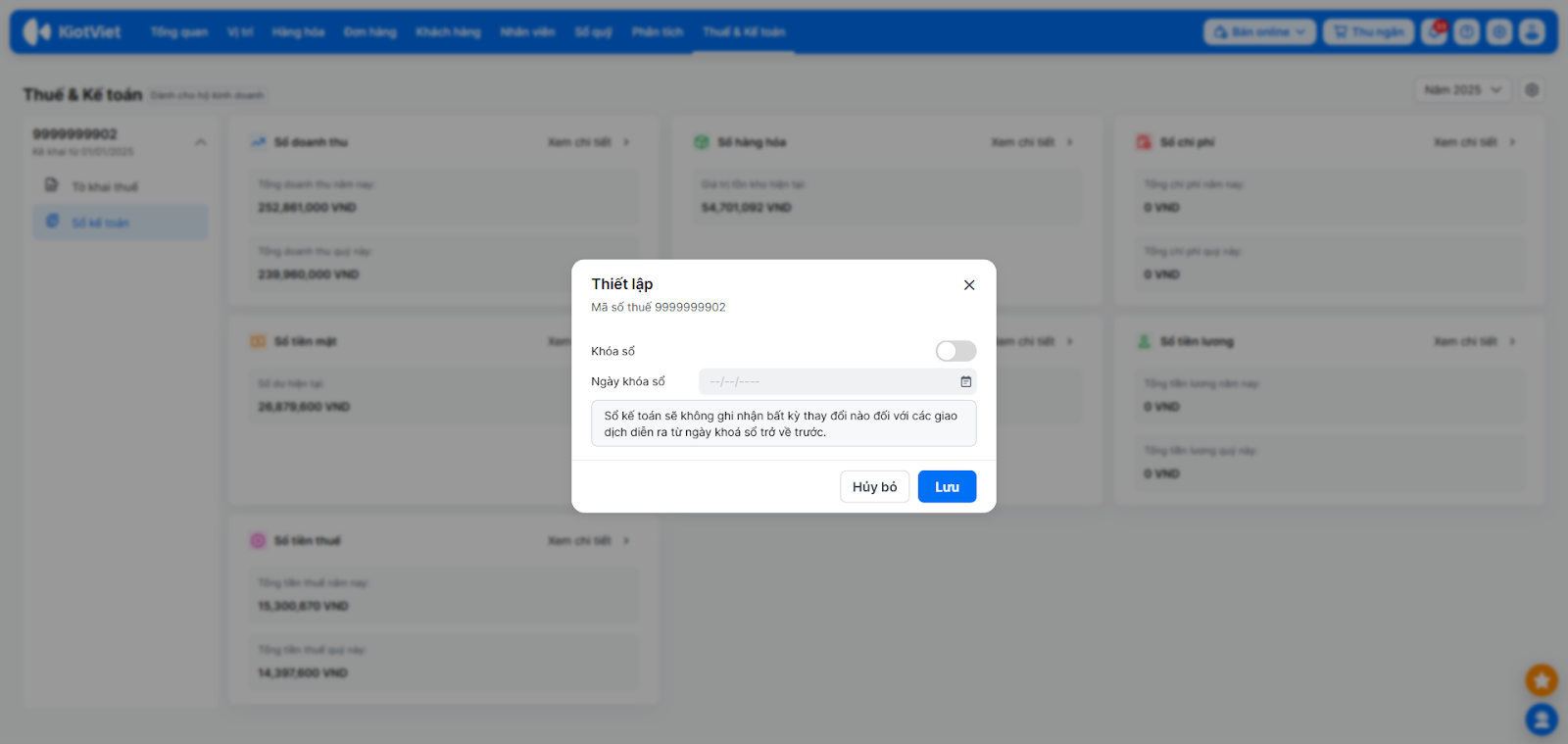1568x744 pixels.
Task: Expand the Năm 2025 year dropdown
Action: [x=1462, y=90]
